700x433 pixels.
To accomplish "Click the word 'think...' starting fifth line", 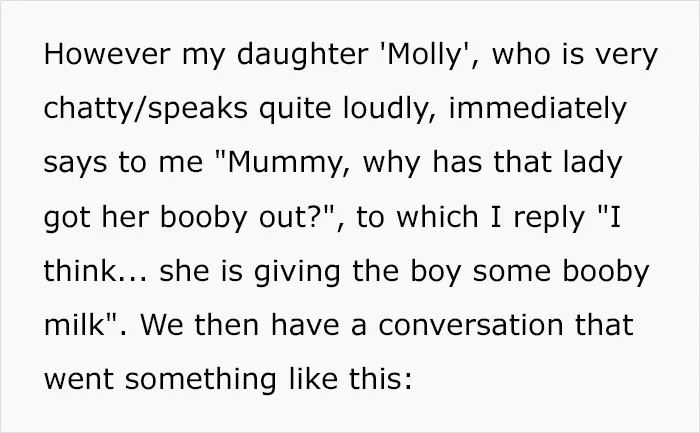I will [x=95, y=271].
